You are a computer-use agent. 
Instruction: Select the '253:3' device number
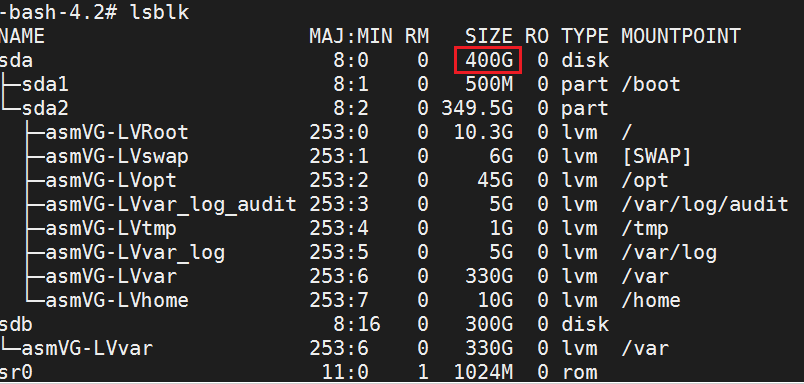339,205
